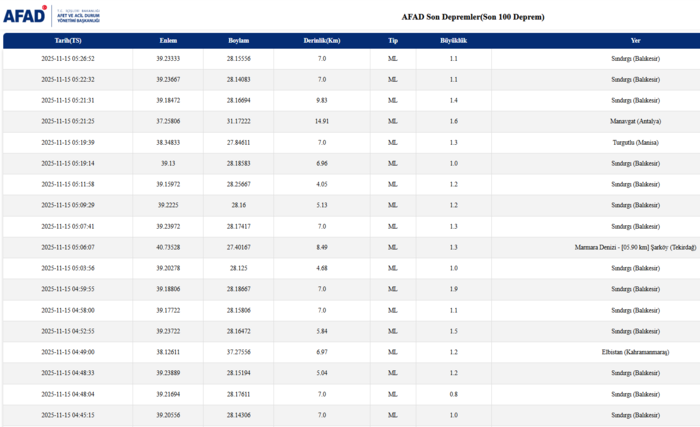Click the 2025-11-15 05:26:52 timestamp
700x427 pixels.
click(x=68, y=59)
